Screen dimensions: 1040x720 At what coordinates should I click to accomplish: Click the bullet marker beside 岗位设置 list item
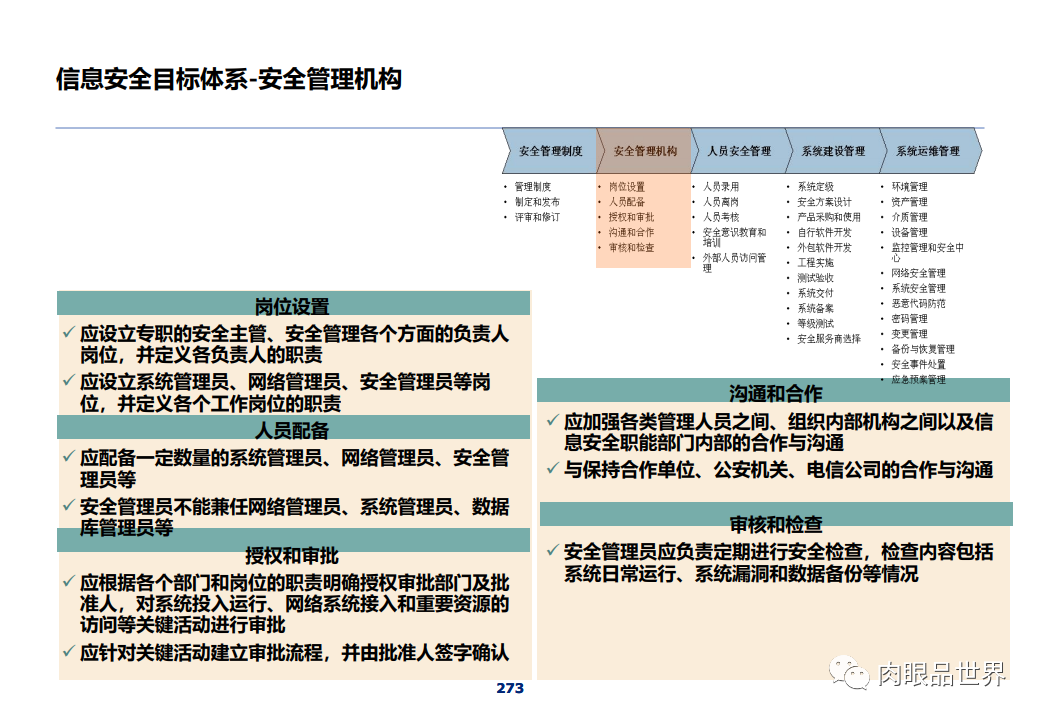click(x=600, y=184)
